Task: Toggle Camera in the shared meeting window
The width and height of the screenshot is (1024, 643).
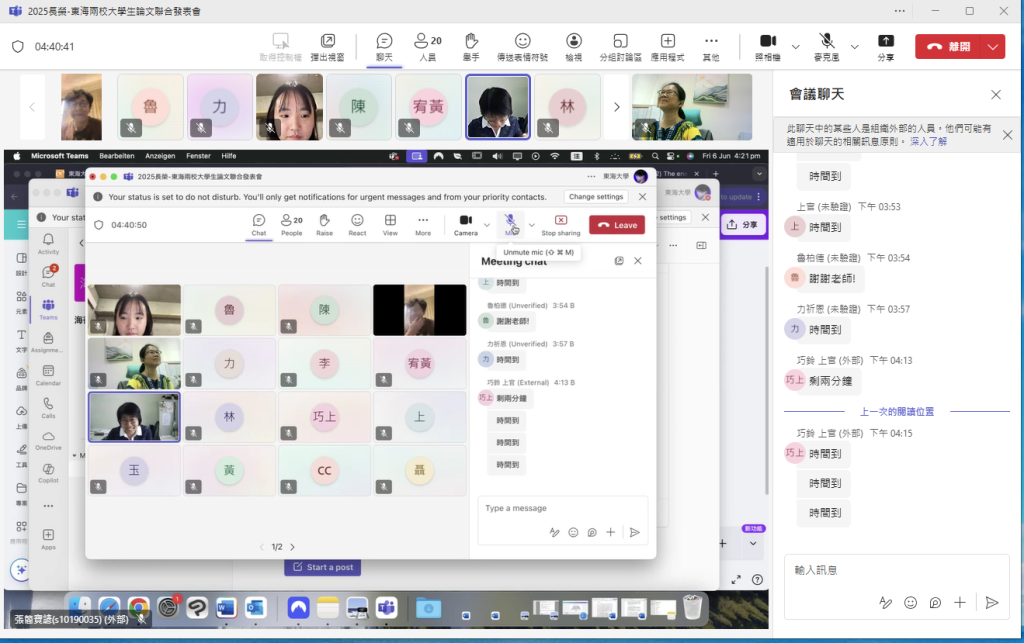Action: coord(466,225)
